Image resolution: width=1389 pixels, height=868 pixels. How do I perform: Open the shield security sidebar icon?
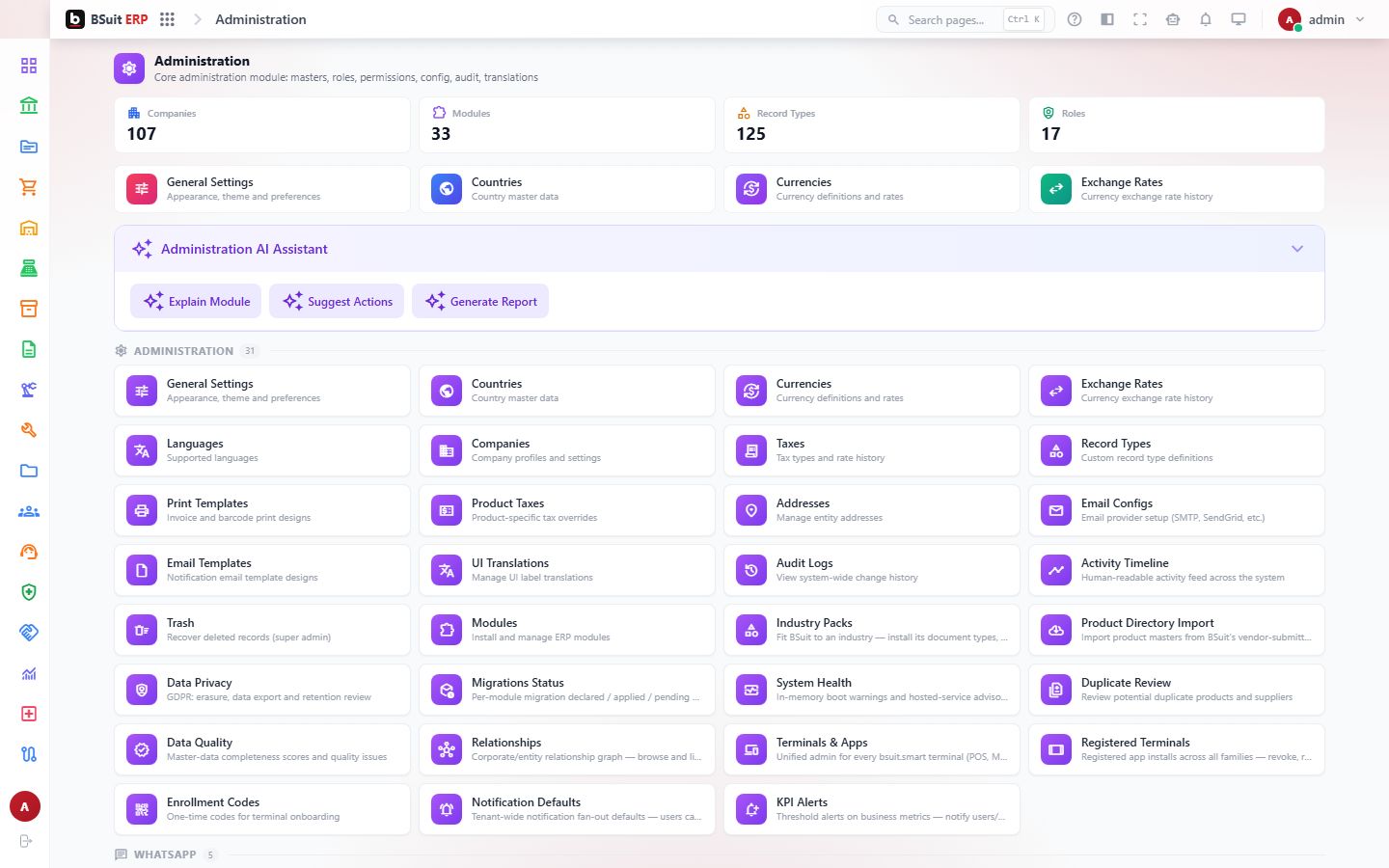click(x=29, y=592)
